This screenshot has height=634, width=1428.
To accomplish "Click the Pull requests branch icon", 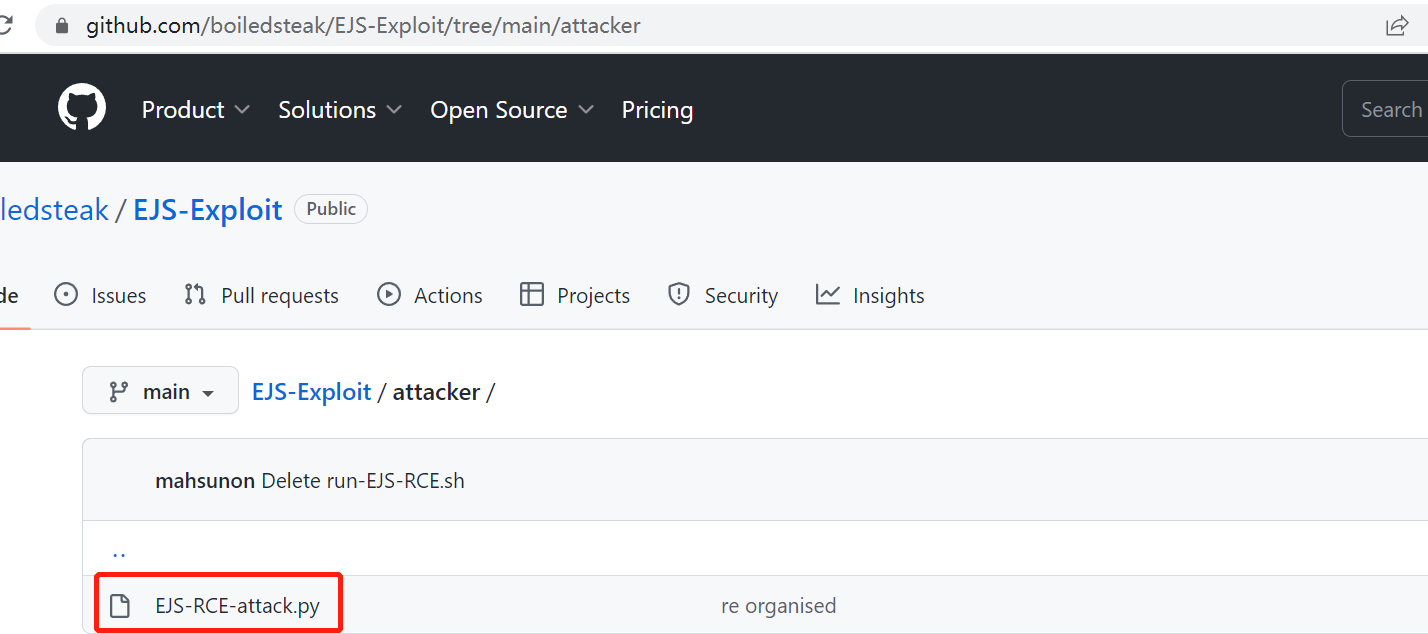I will tap(195, 295).
